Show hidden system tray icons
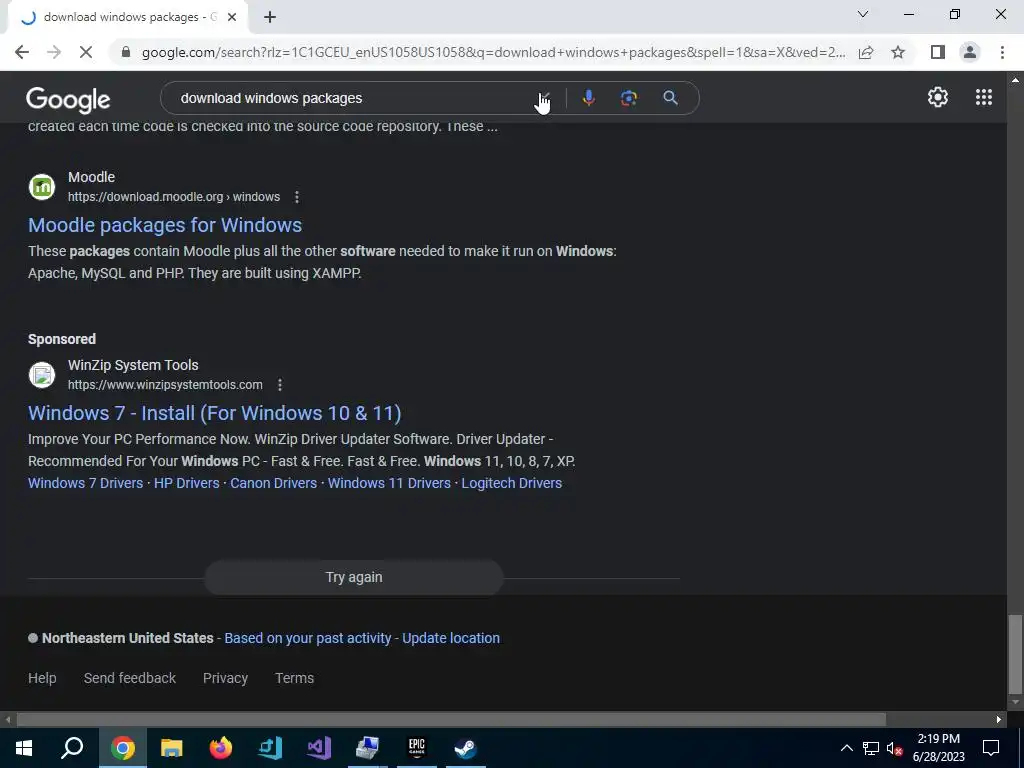The image size is (1024, 768). pyautogui.click(x=846, y=748)
